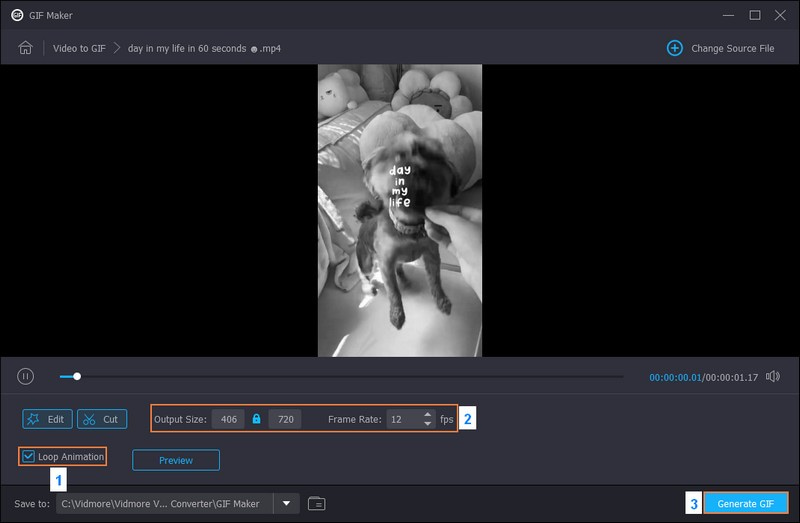The width and height of the screenshot is (800, 523).
Task: Decrease the frame rate with down arrow
Action: pyautogui.click(x=428, y=424)
